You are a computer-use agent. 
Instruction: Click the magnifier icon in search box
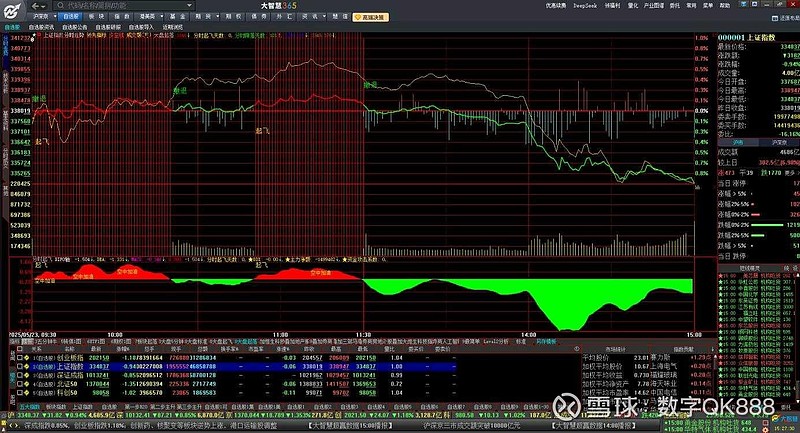point(60,6)
